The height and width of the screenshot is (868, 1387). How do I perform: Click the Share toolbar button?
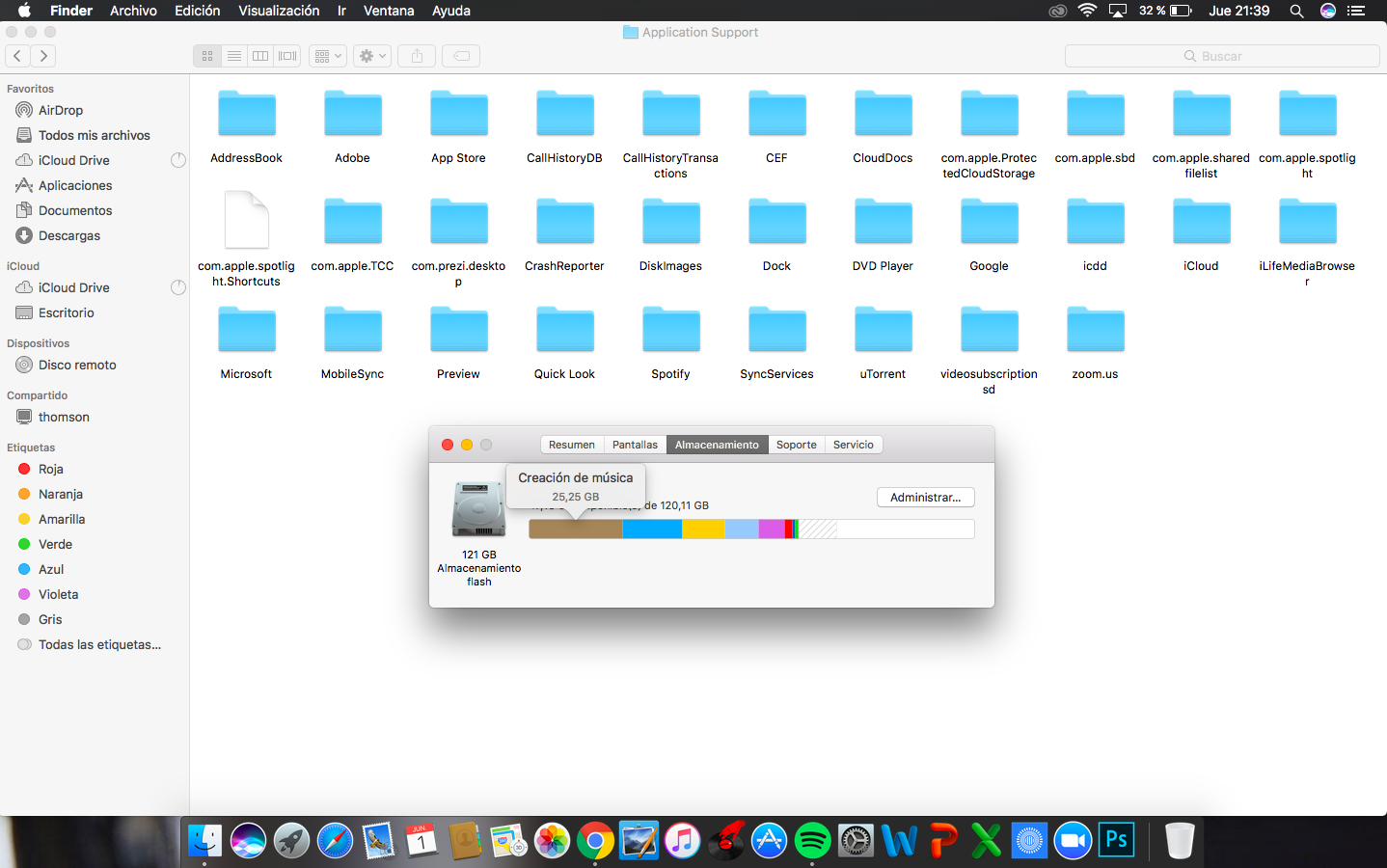[x=417, y=56]
